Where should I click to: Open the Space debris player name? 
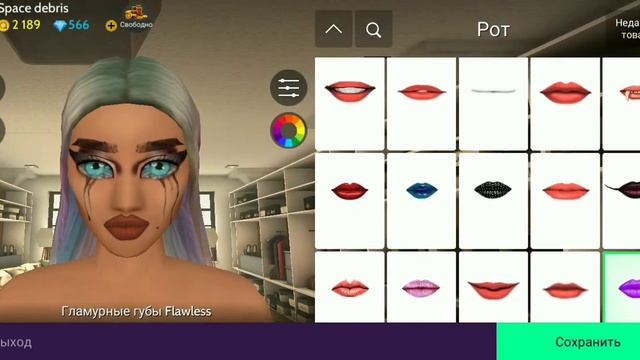[34, 8]
